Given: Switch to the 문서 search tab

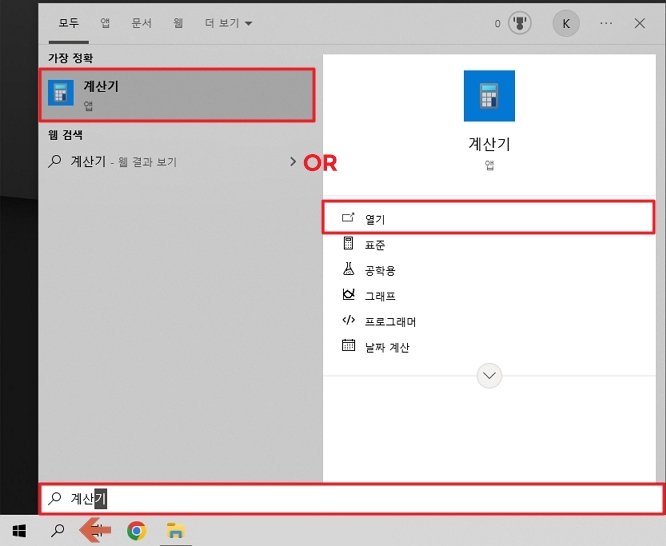Looking at the screenshot, I should click(141, 23).
